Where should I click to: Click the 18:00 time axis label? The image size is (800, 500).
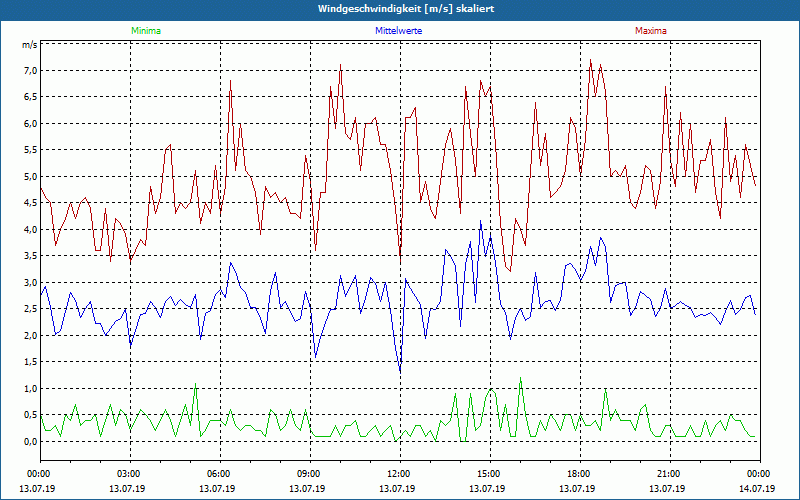point(580,474)
